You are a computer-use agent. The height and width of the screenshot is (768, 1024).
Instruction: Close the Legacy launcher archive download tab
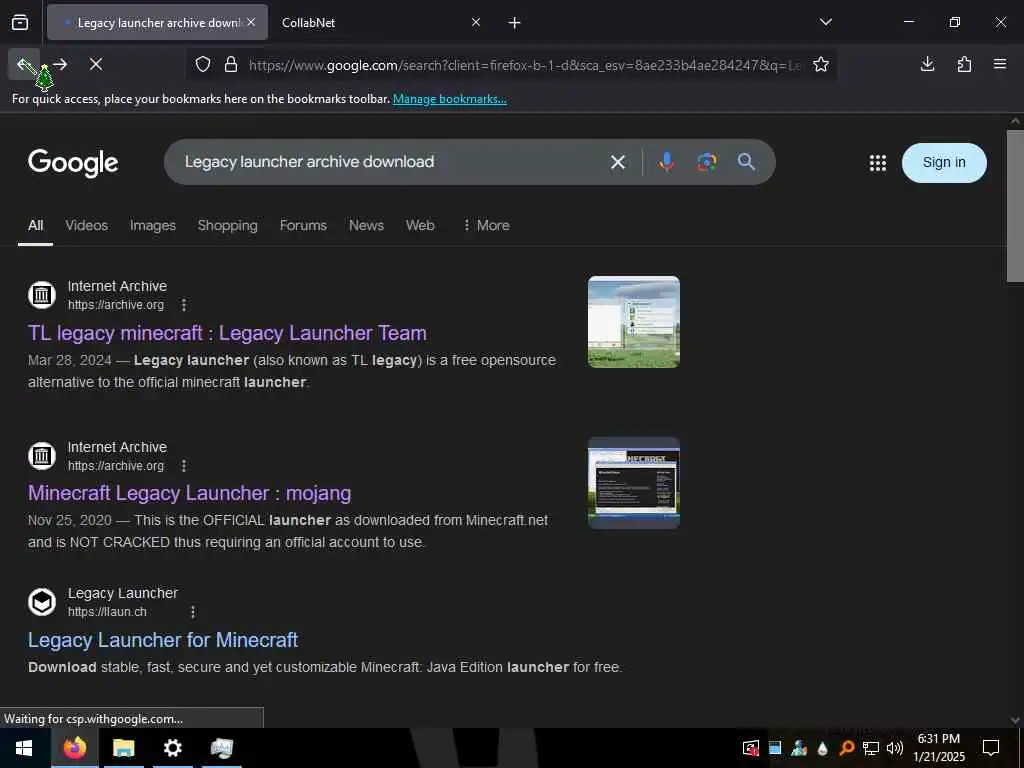251,22
